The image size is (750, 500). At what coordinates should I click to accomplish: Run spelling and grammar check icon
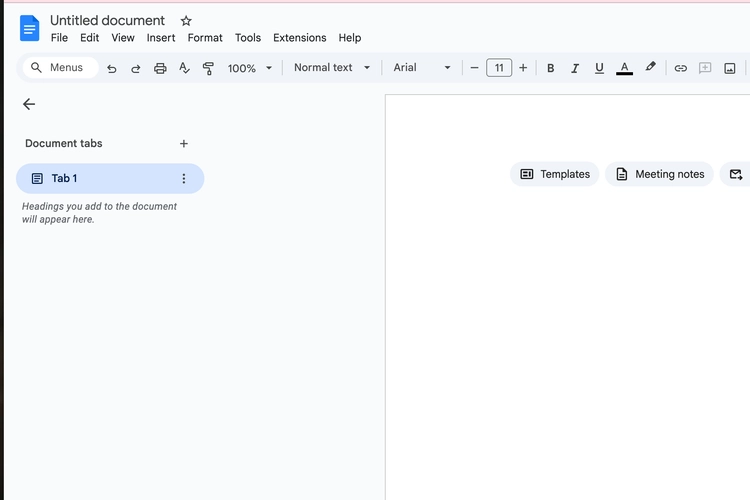(x=184, y=68)
